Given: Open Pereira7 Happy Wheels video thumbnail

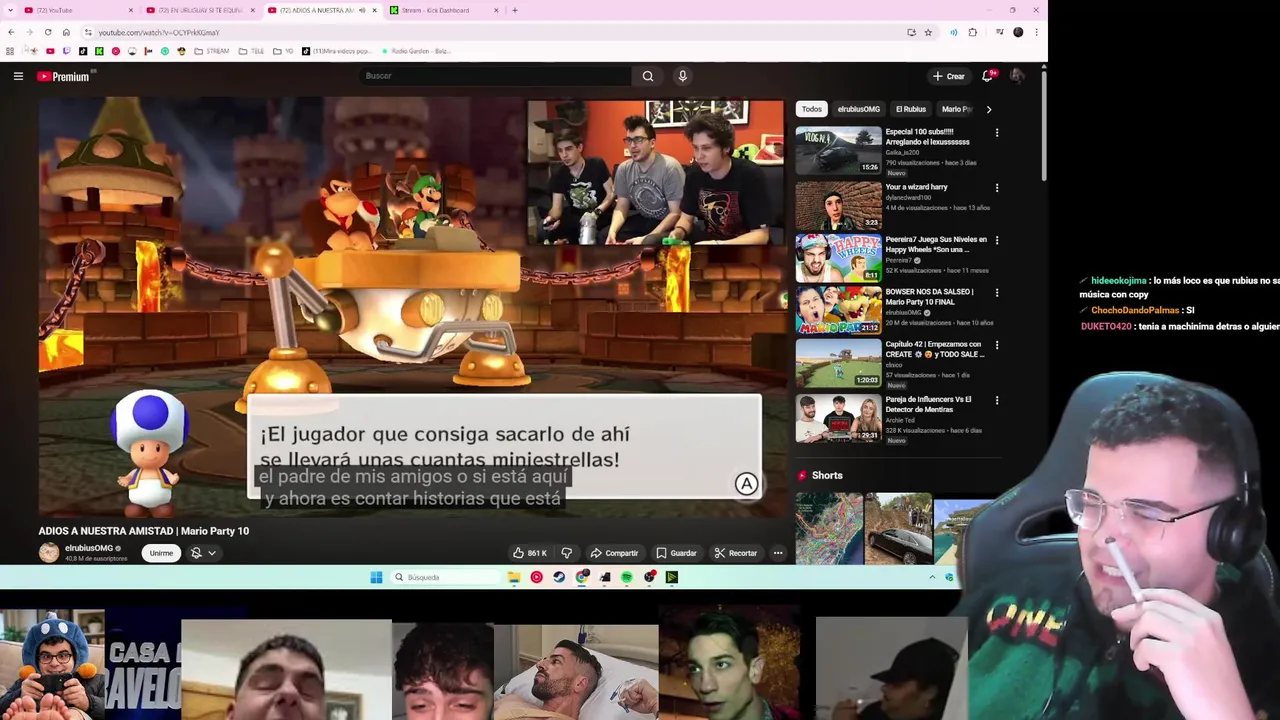Looking at the screenshot, I should (839, 257).
